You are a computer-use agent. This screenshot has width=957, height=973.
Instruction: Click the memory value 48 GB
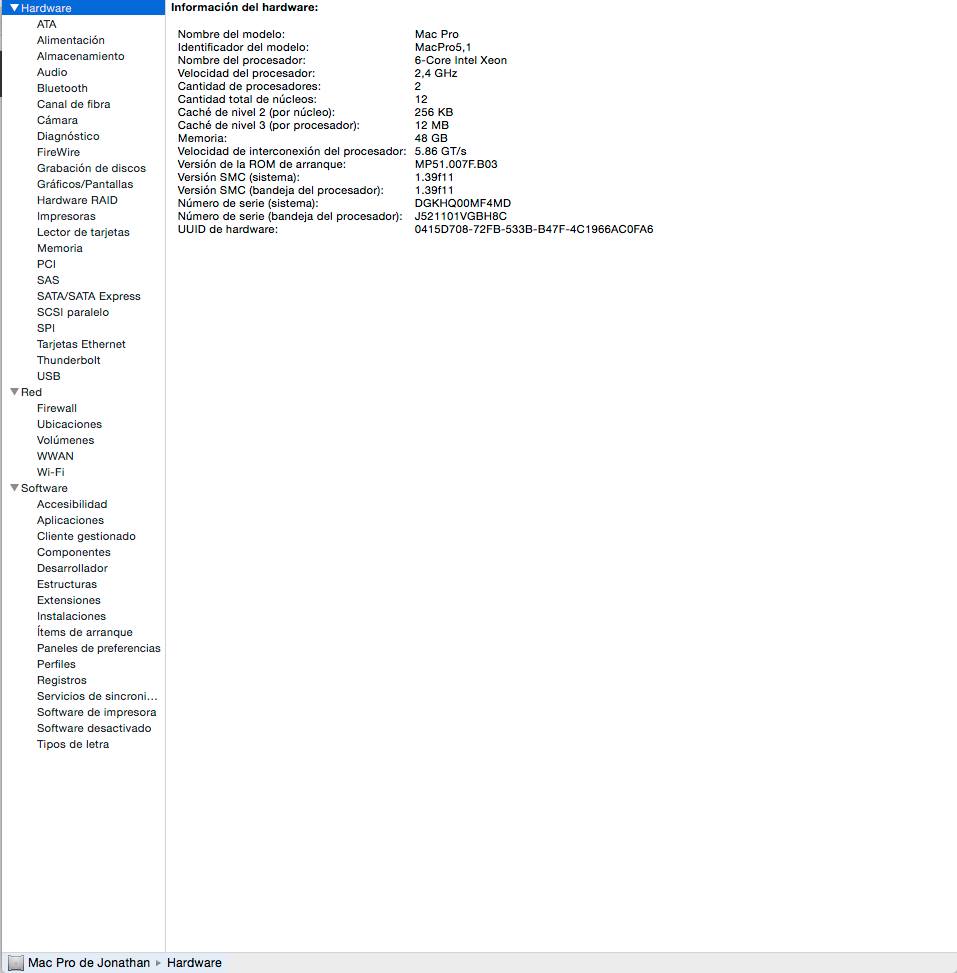[x=431, y=138]
